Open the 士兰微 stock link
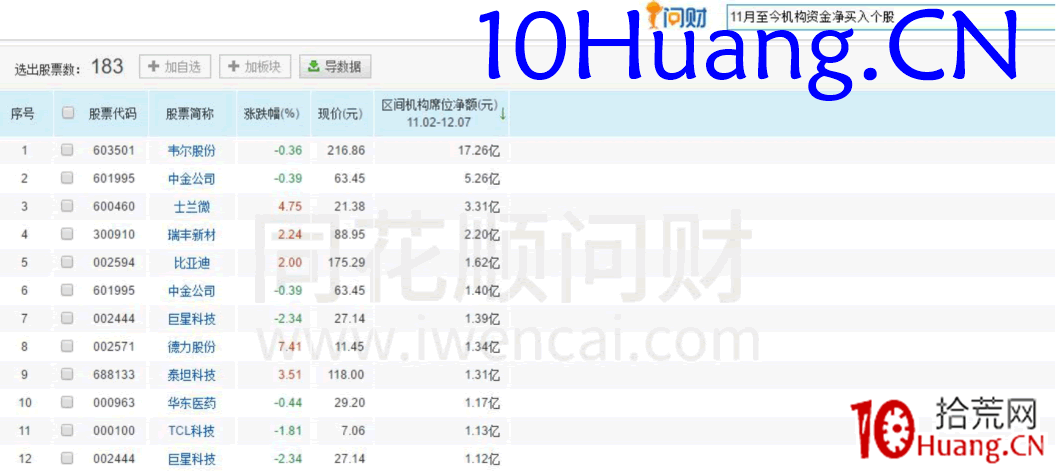The image size is (1061, 471). (191, 207)
